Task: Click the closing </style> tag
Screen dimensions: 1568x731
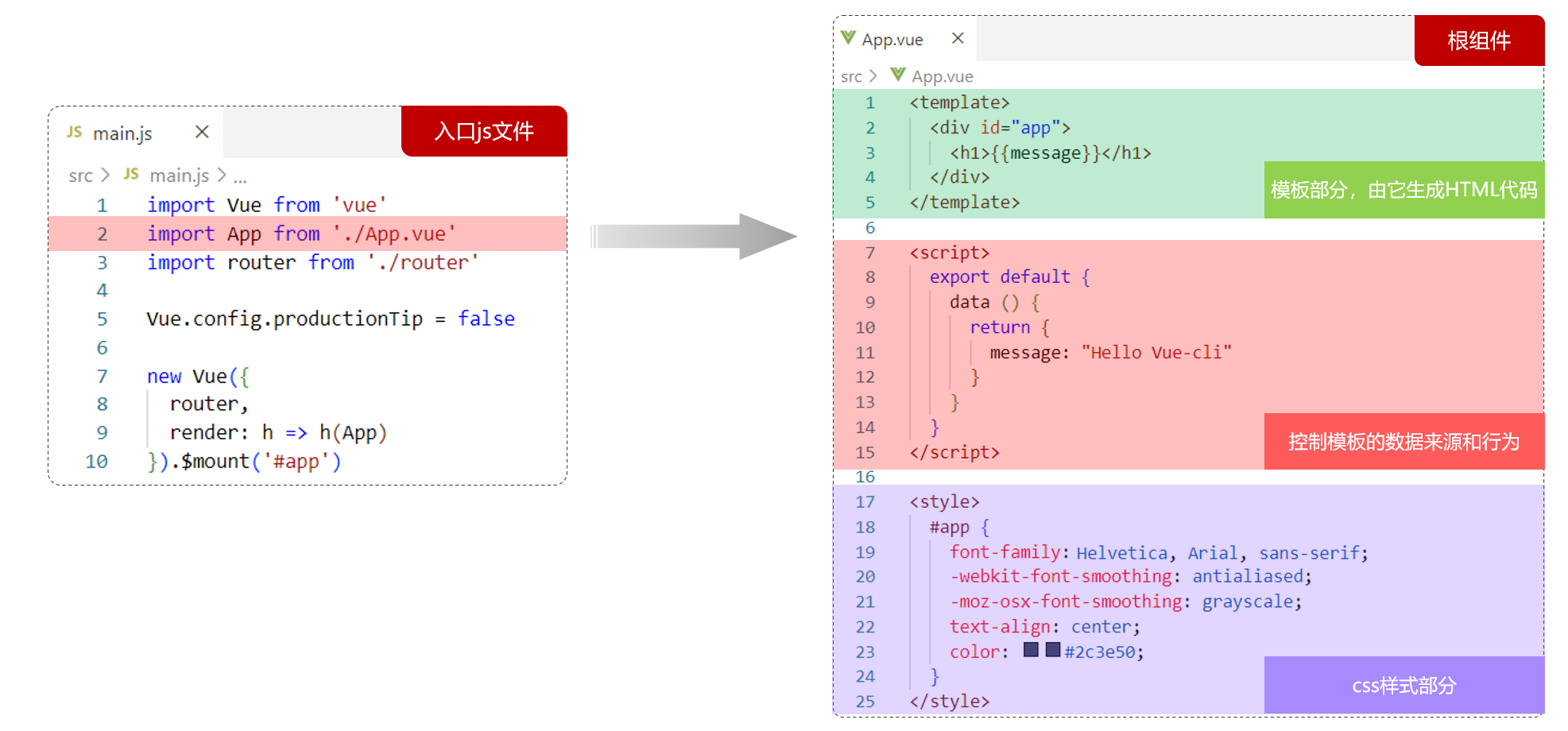Action: (950, 702)
